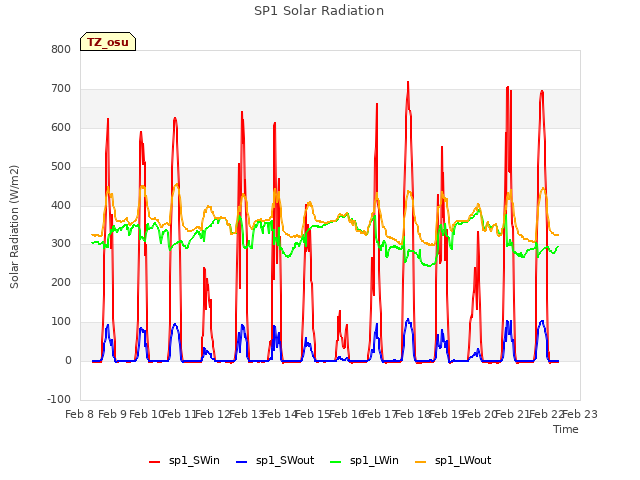Click the 800 y-axis tick label
The width and height of the screenshot is (640, 480).
pos(61,50)
